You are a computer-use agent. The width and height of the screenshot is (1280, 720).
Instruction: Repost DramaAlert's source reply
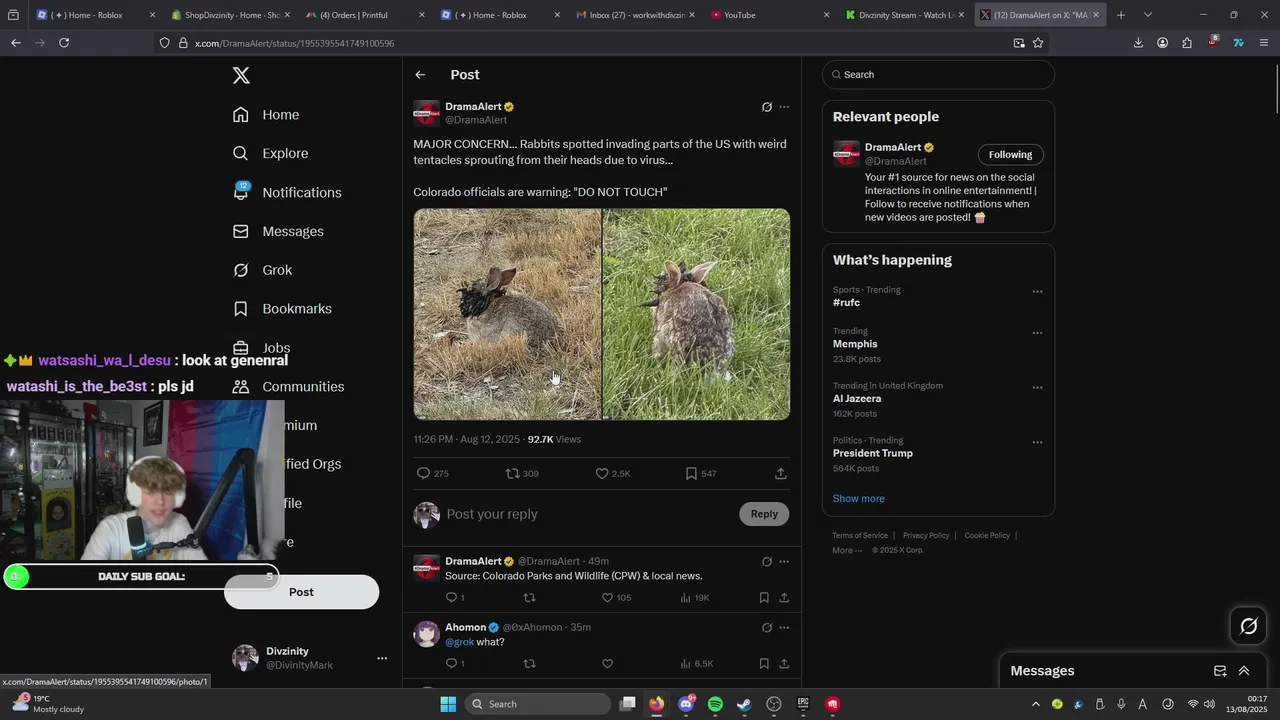tap(530, 597)
